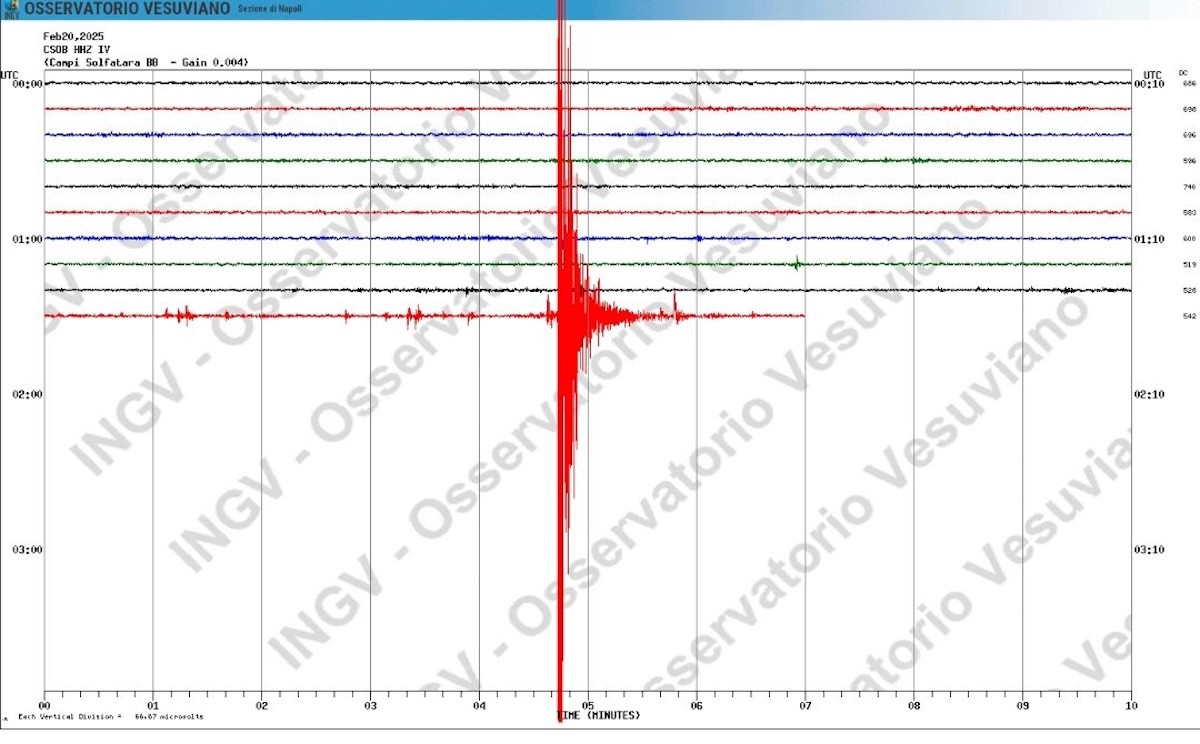Click the DC value 696
This screenshot has height=744, width=1200.
(1189, 135)
